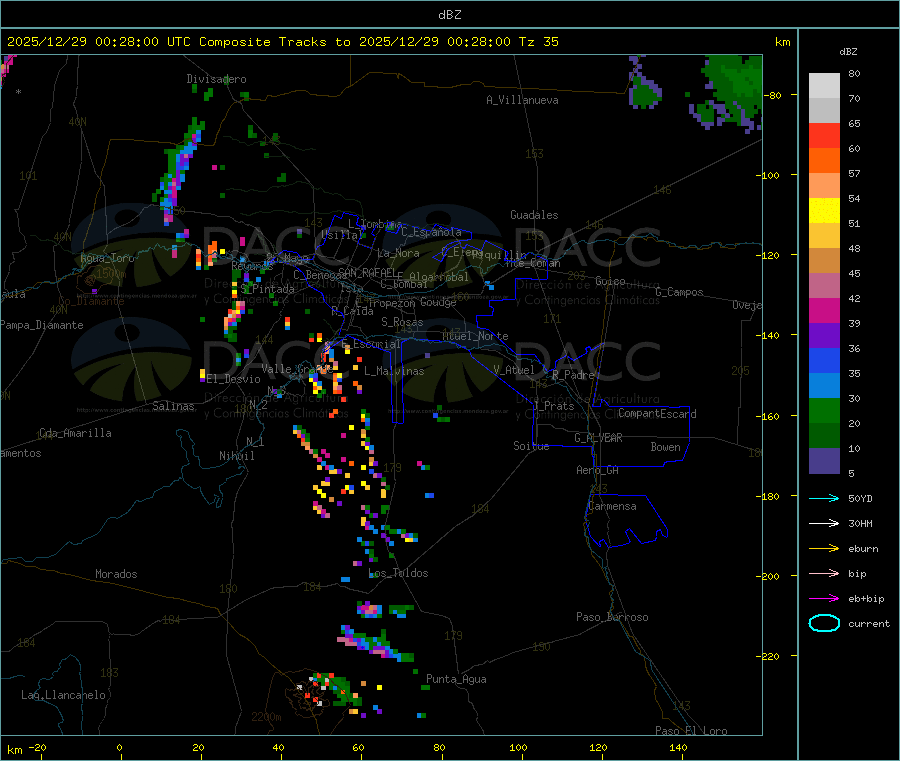Click the G_ALVEAR city label
The image size is (900, 761).
pos(598,438)
